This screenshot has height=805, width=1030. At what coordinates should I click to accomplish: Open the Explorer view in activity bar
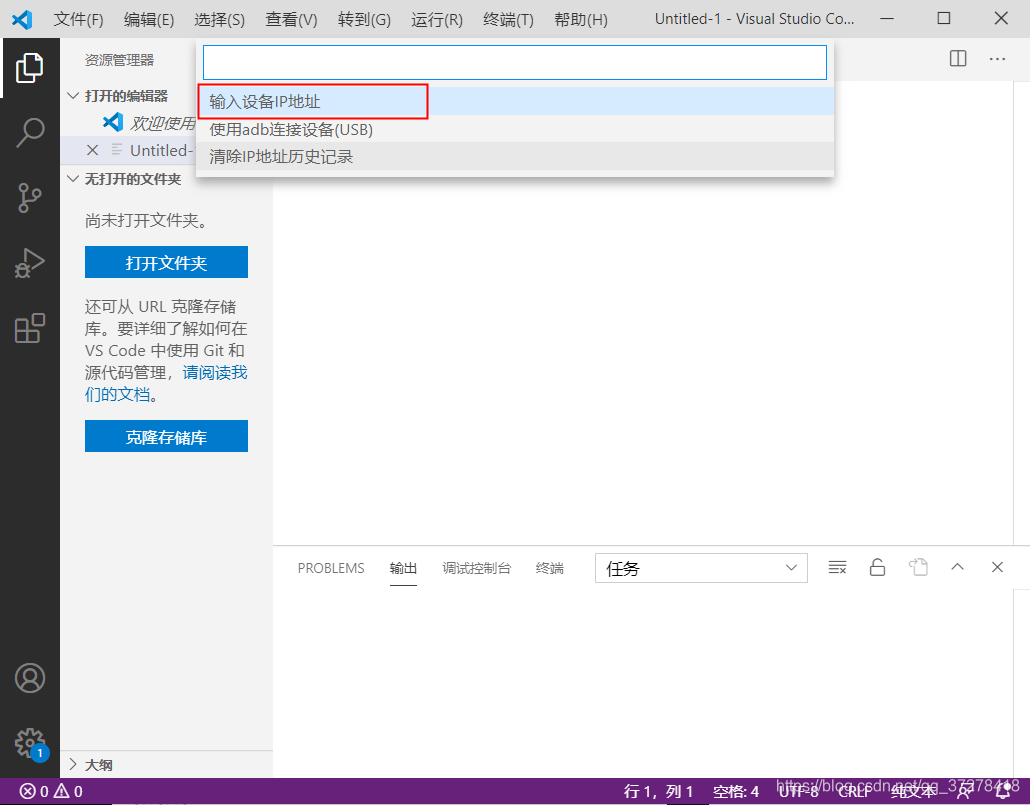(30, 68)
